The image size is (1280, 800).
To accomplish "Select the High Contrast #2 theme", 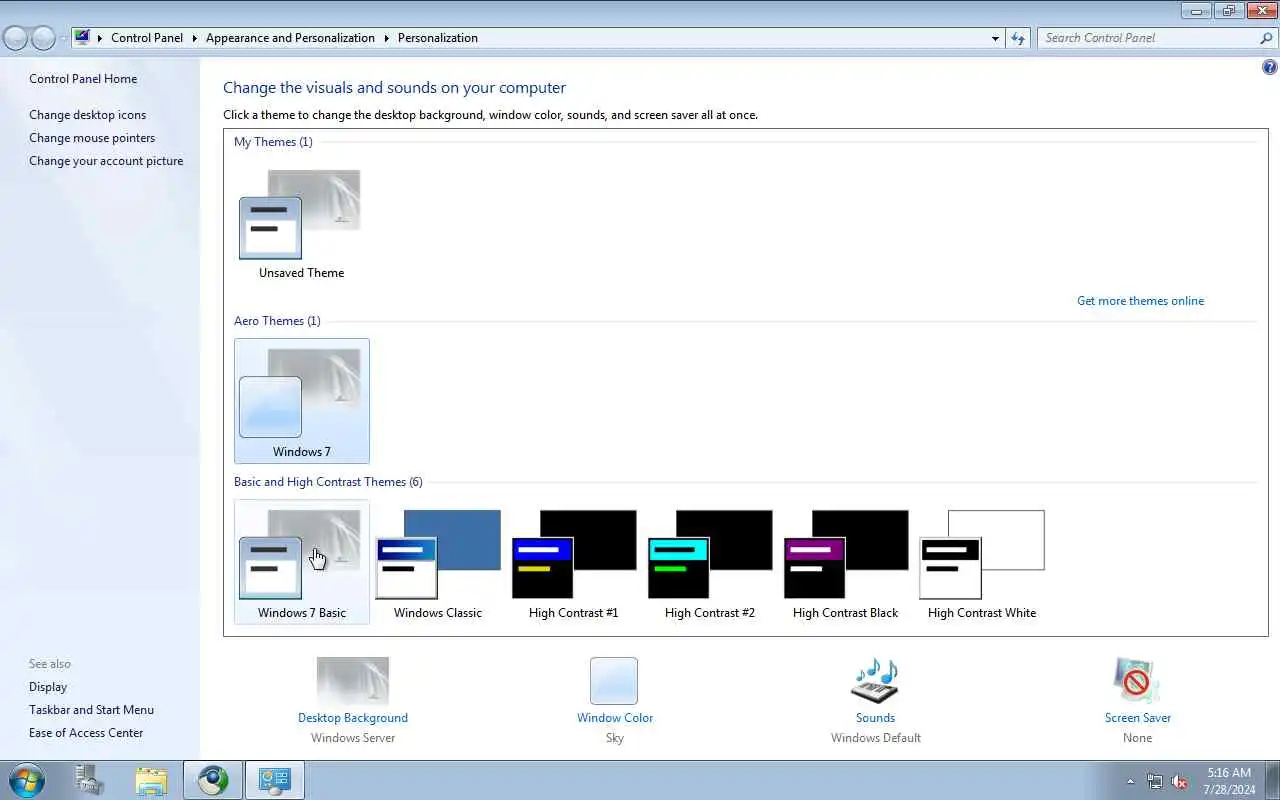I will 709,562.
